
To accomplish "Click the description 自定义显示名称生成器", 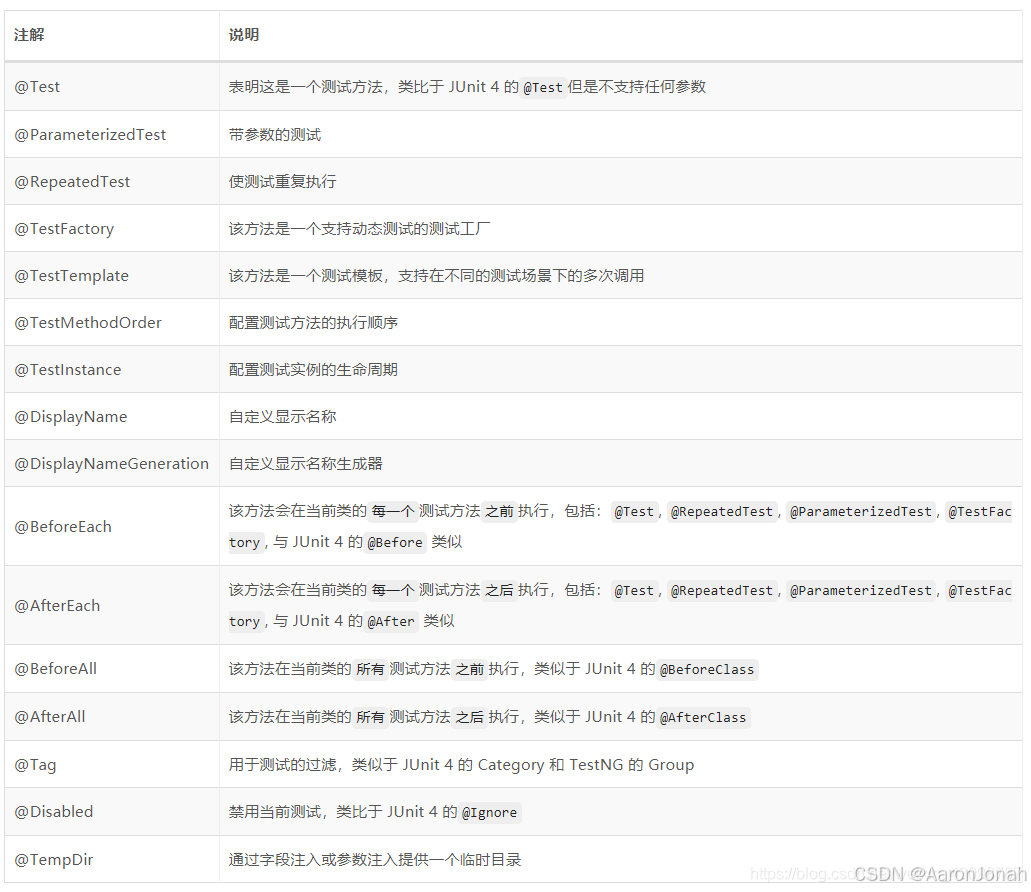I will click(305, 464).
